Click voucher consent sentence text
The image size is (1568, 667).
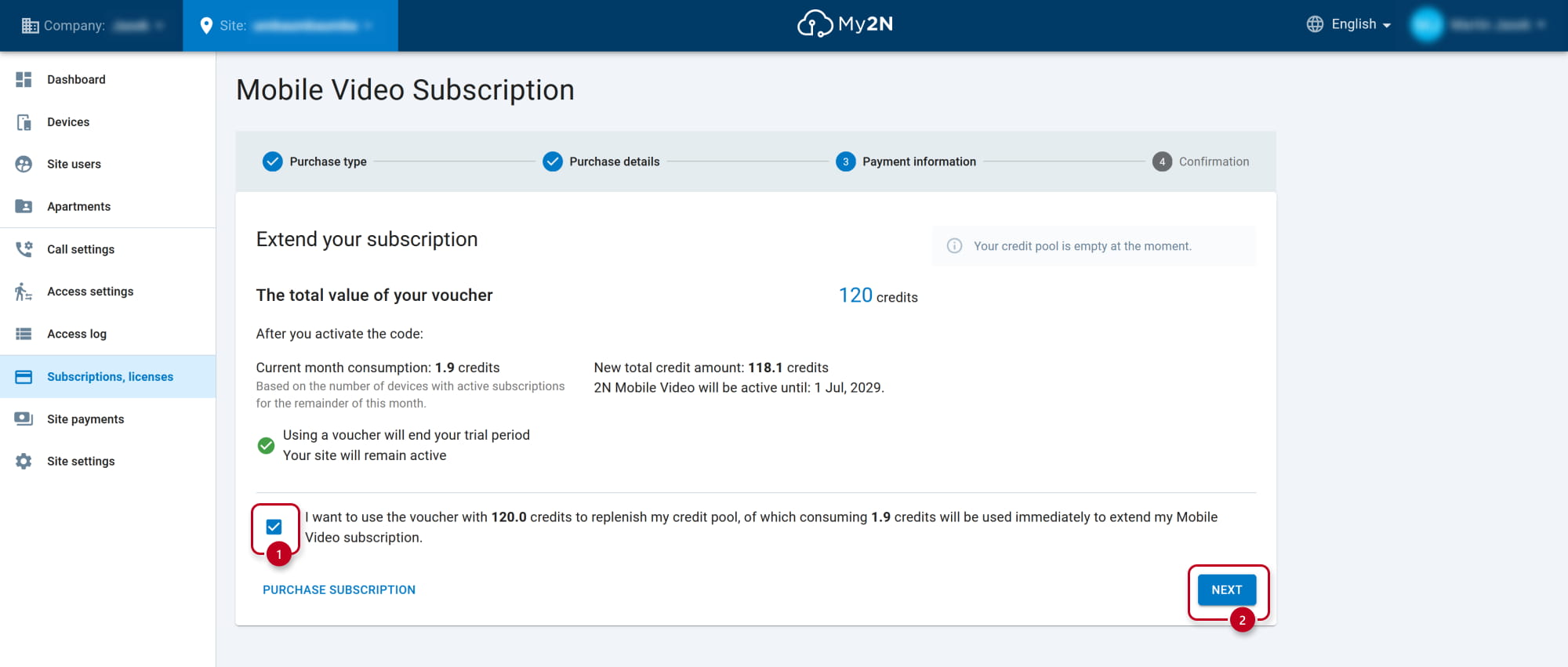(761, 527)
